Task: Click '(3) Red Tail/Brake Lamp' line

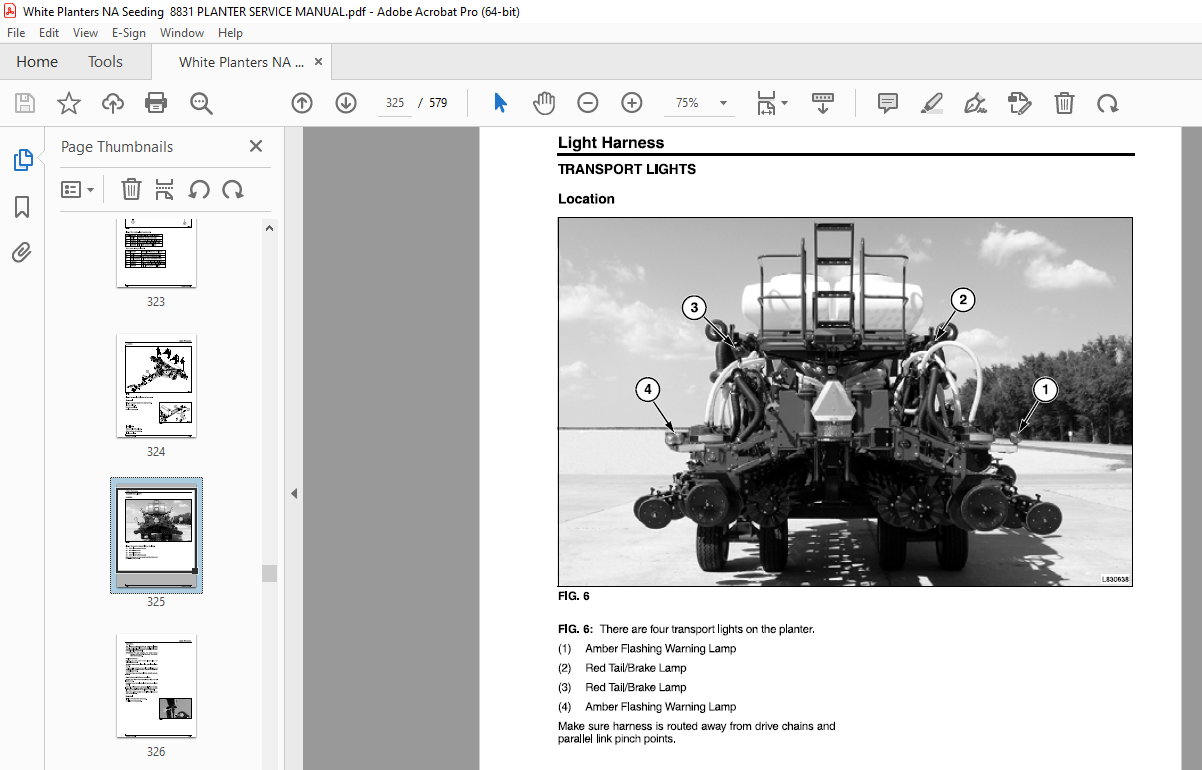Action: pyautogui.click(x=622, y=688)
